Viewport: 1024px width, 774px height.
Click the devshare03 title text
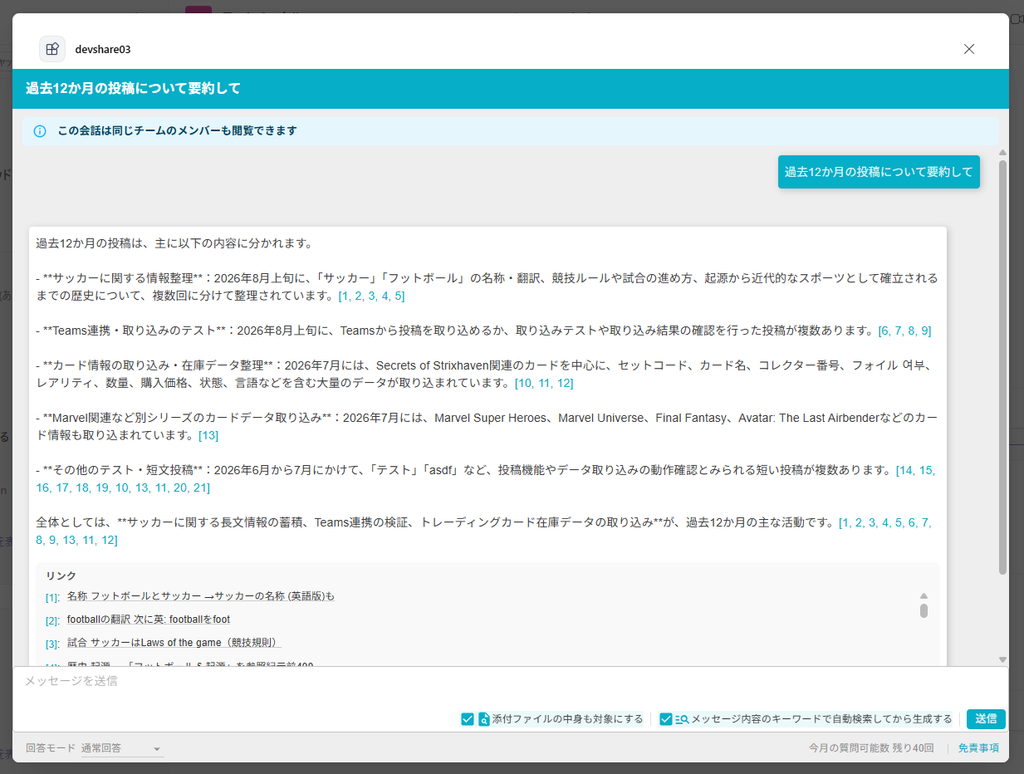tap(103, 50)
